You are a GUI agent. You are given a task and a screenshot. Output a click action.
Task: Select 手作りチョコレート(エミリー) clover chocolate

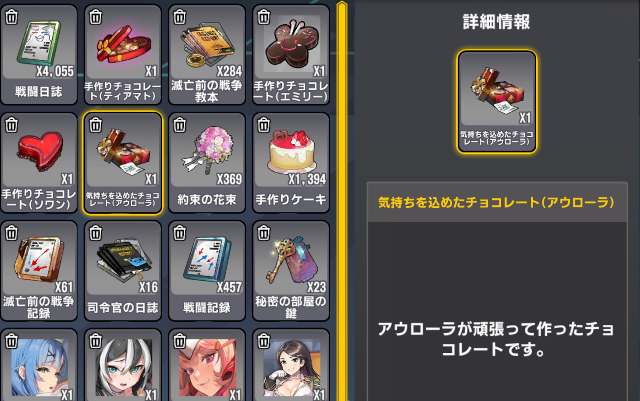(291, 54)
